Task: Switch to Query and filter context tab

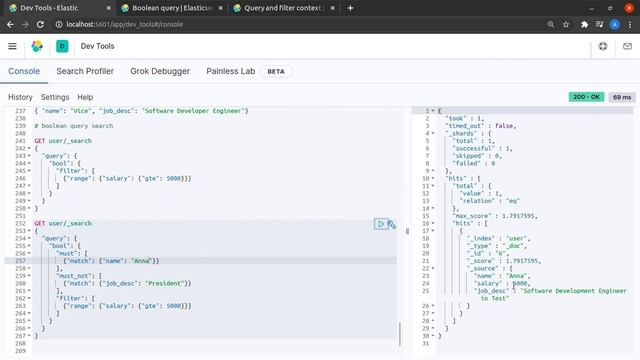Action: pos(283,8)
